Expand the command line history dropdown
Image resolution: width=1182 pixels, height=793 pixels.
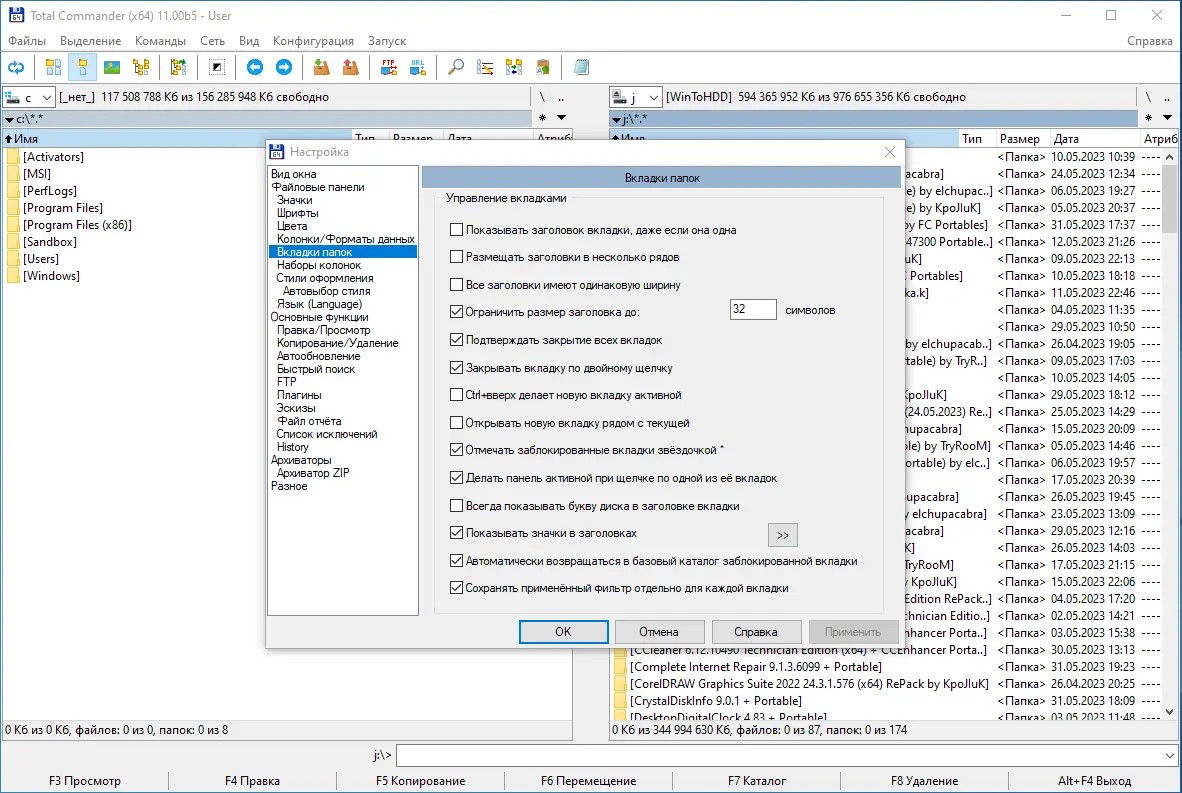1170,755
